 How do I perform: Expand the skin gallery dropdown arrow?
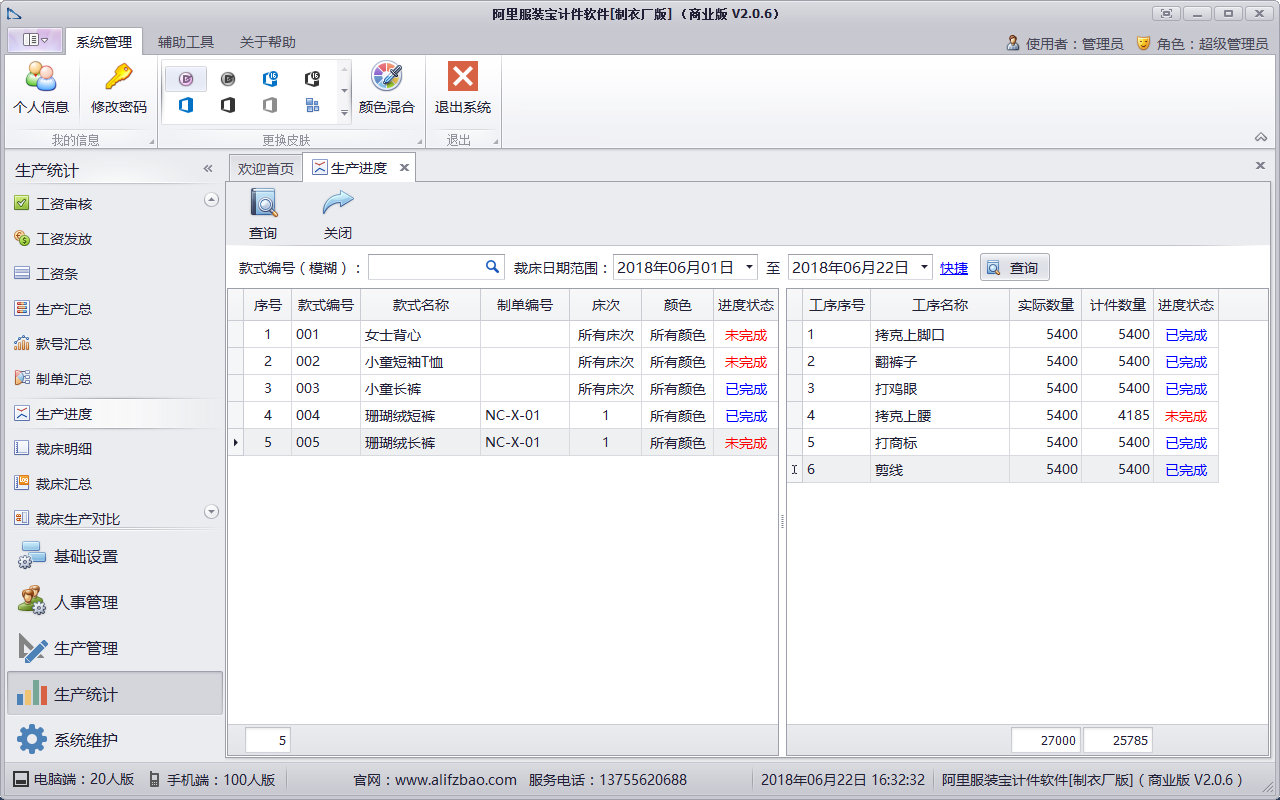coord(345,113)
